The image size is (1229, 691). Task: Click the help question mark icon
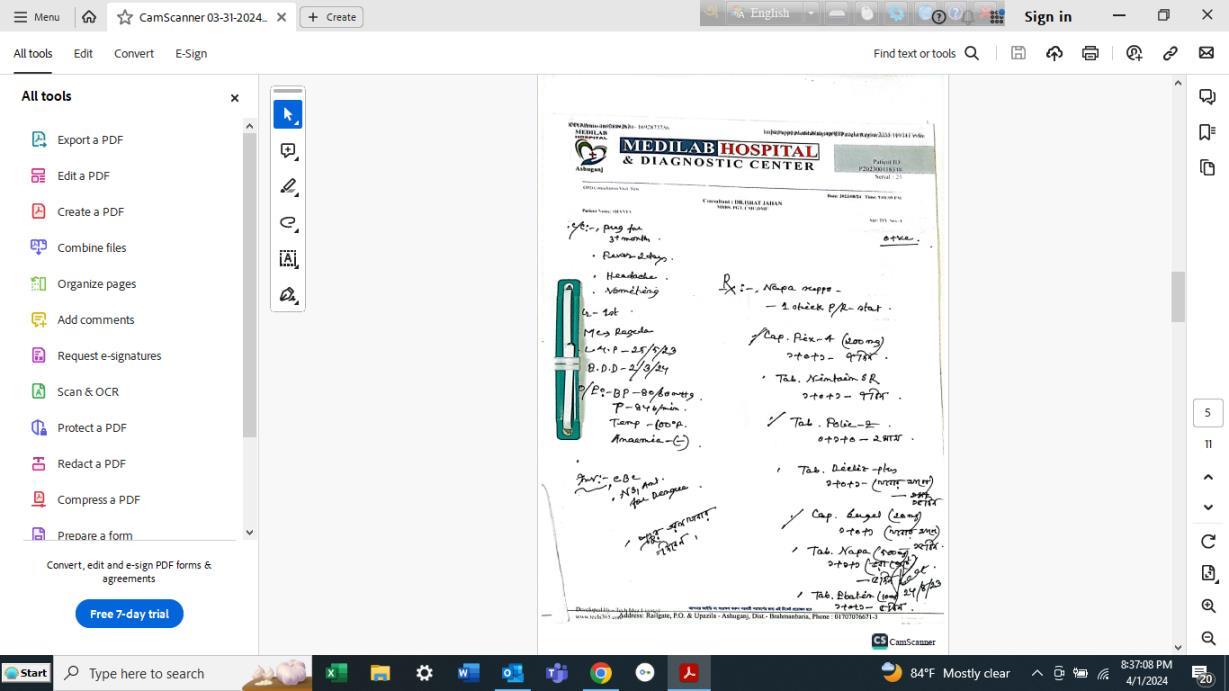point(938,17)
